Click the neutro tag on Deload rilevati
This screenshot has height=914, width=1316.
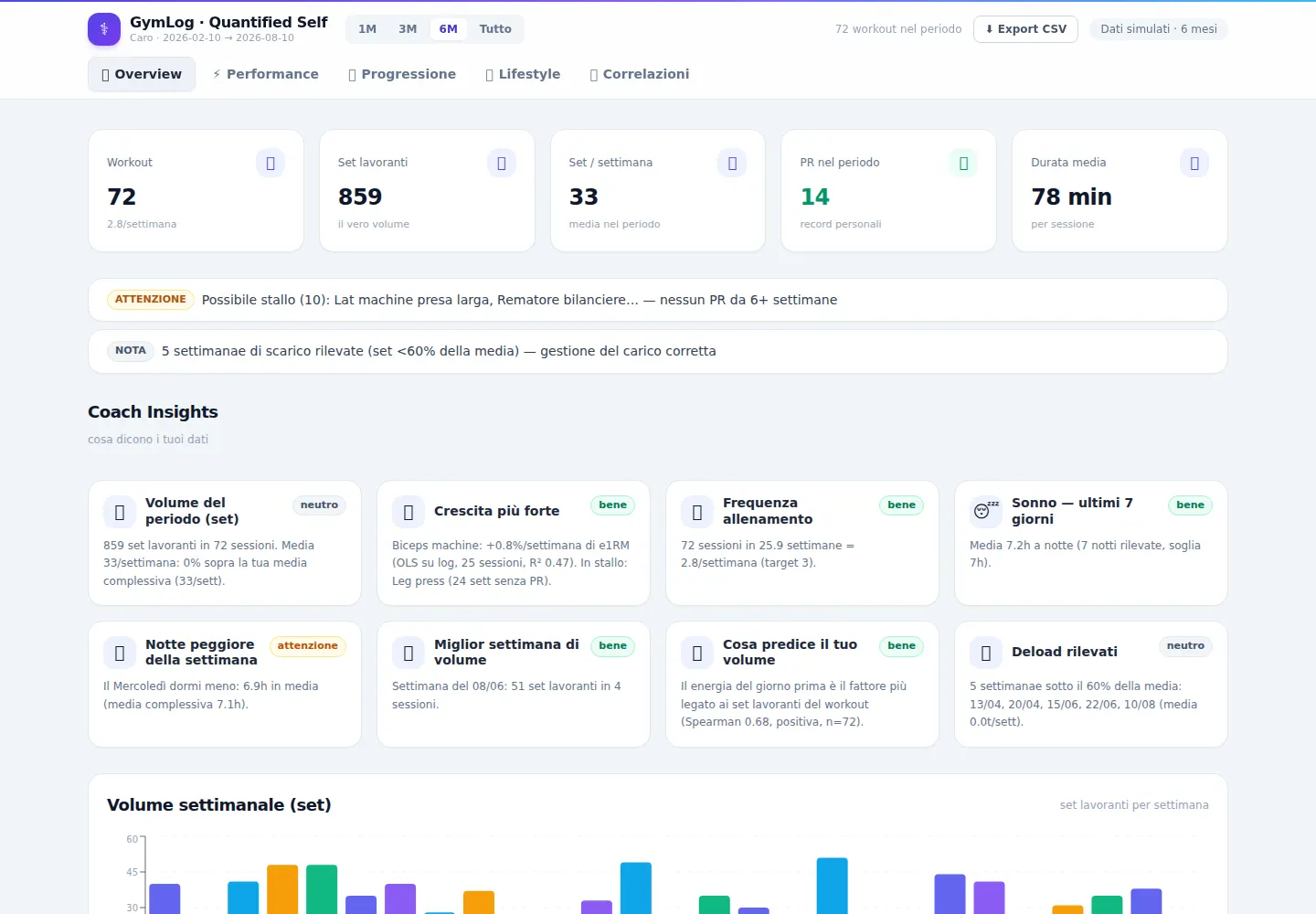(x=1185, y=646)
